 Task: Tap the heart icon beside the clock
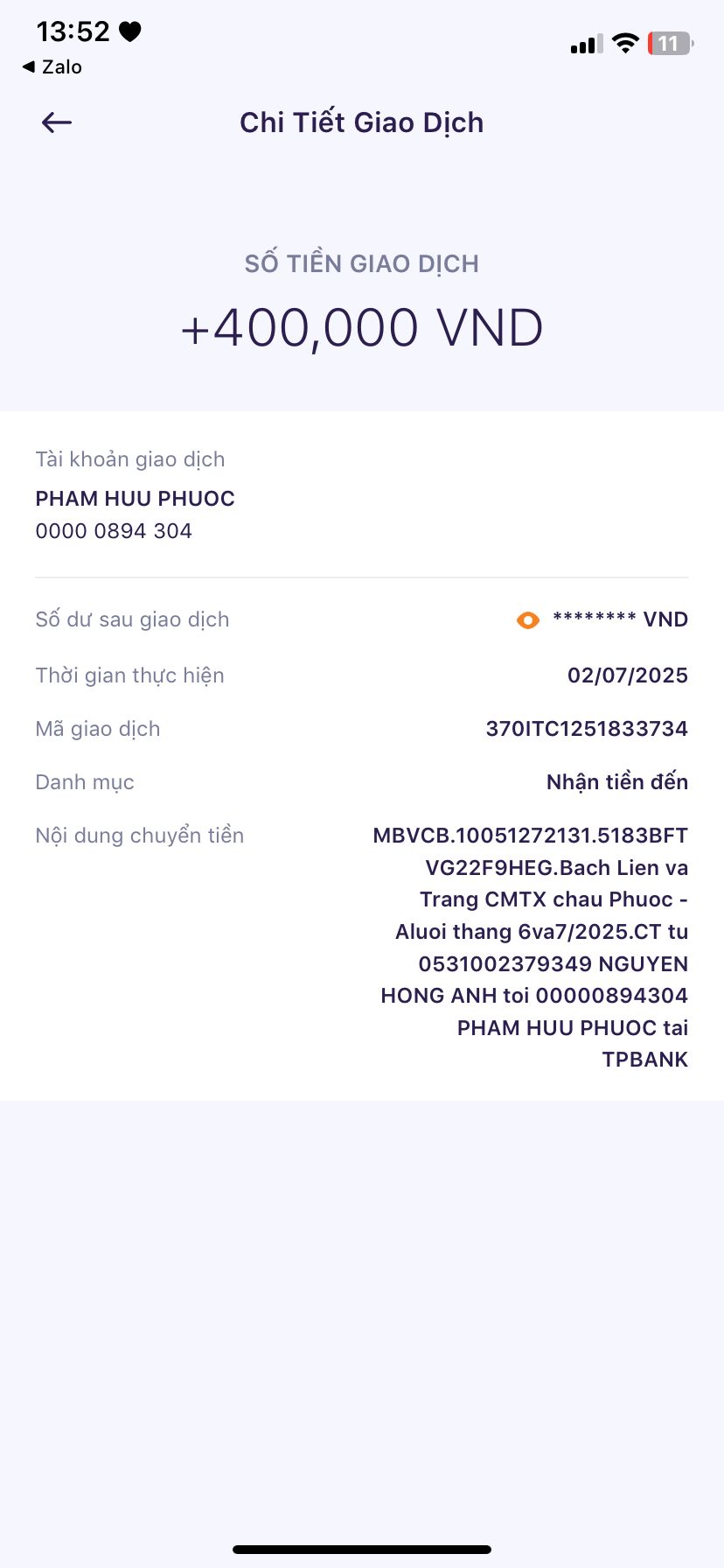(x=130, y=32)
